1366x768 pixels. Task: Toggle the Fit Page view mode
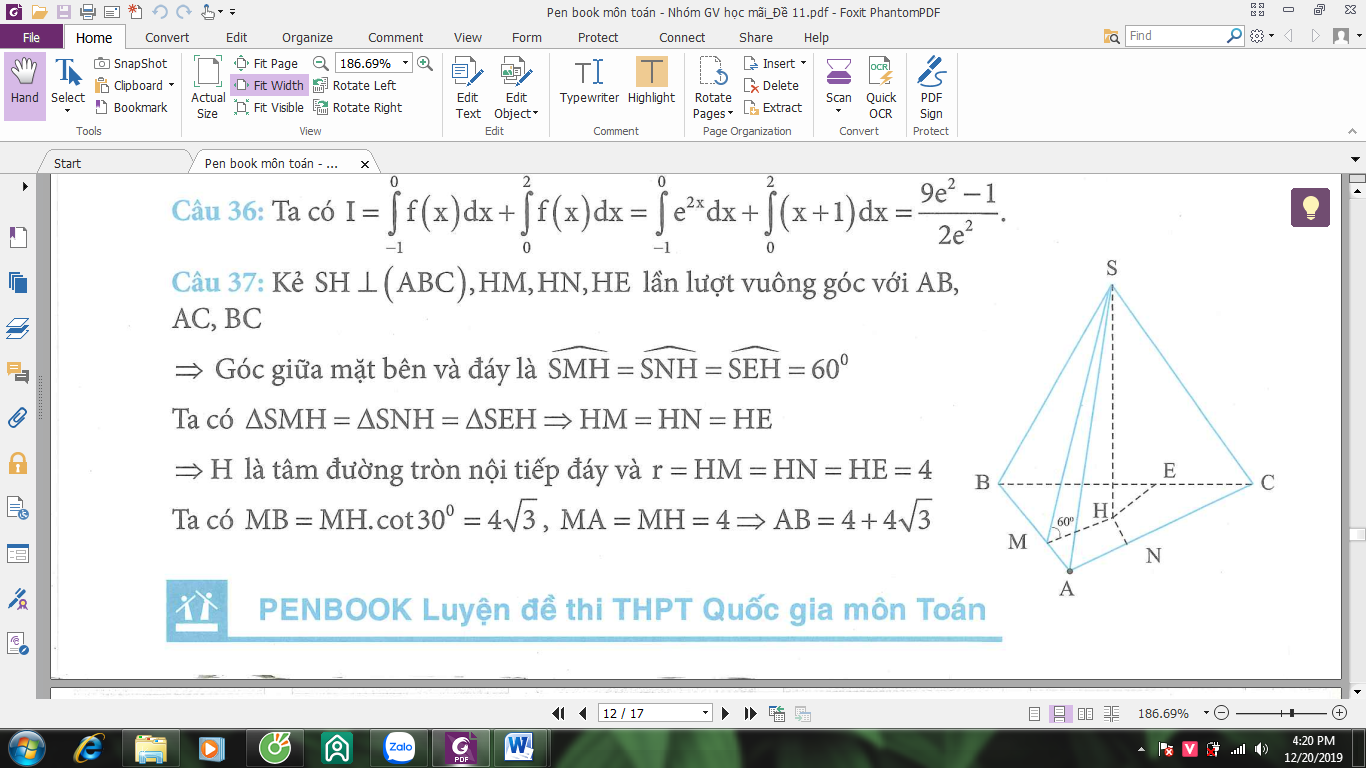click(x=267, y=64)
